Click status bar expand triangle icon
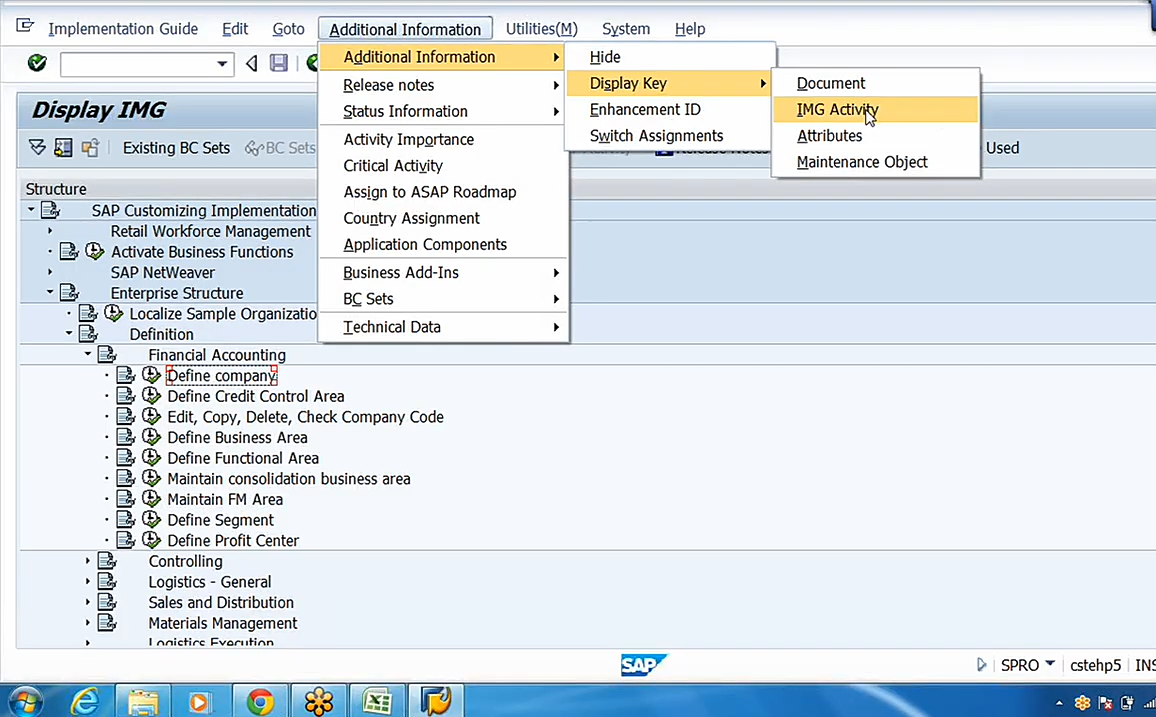 (x=981, y=665)
